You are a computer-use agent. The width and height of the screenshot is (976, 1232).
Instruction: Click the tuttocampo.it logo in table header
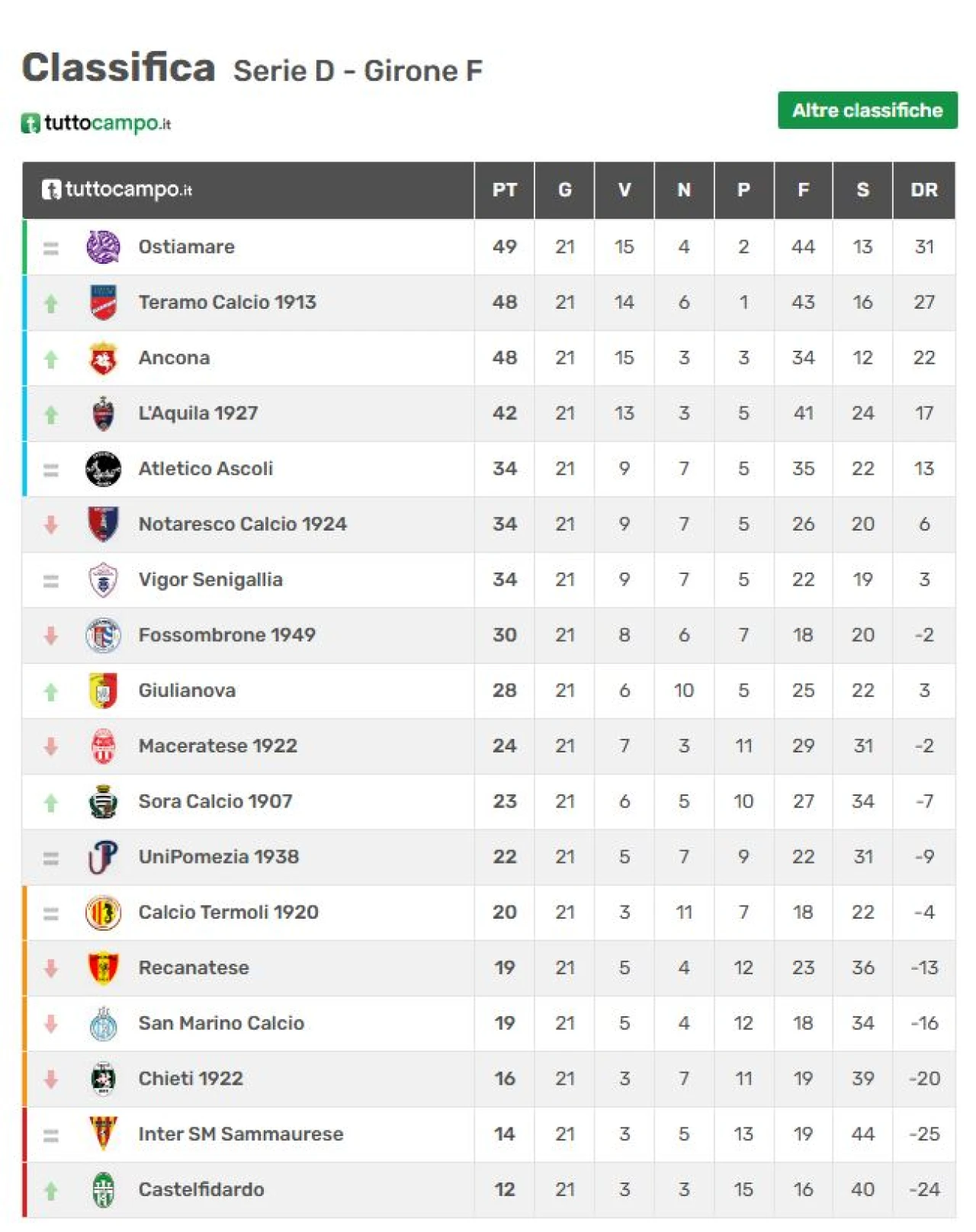117,190
